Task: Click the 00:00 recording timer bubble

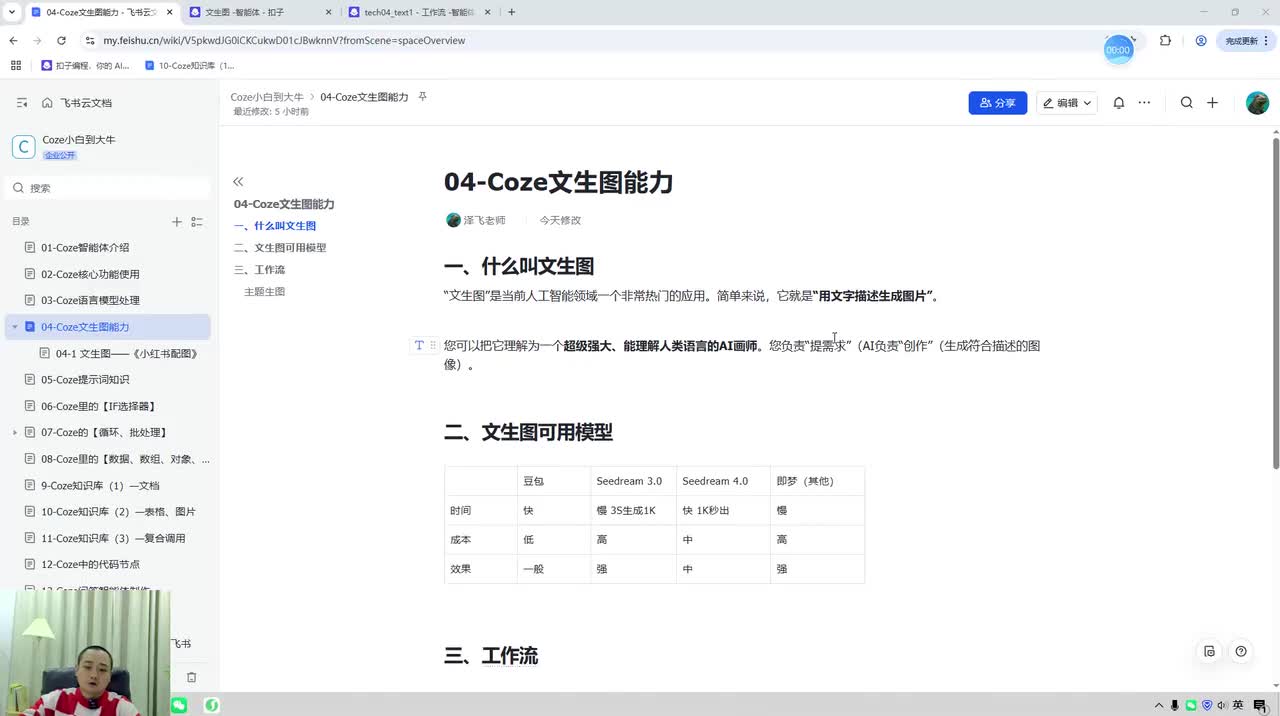Action: tap(1118, 50)
